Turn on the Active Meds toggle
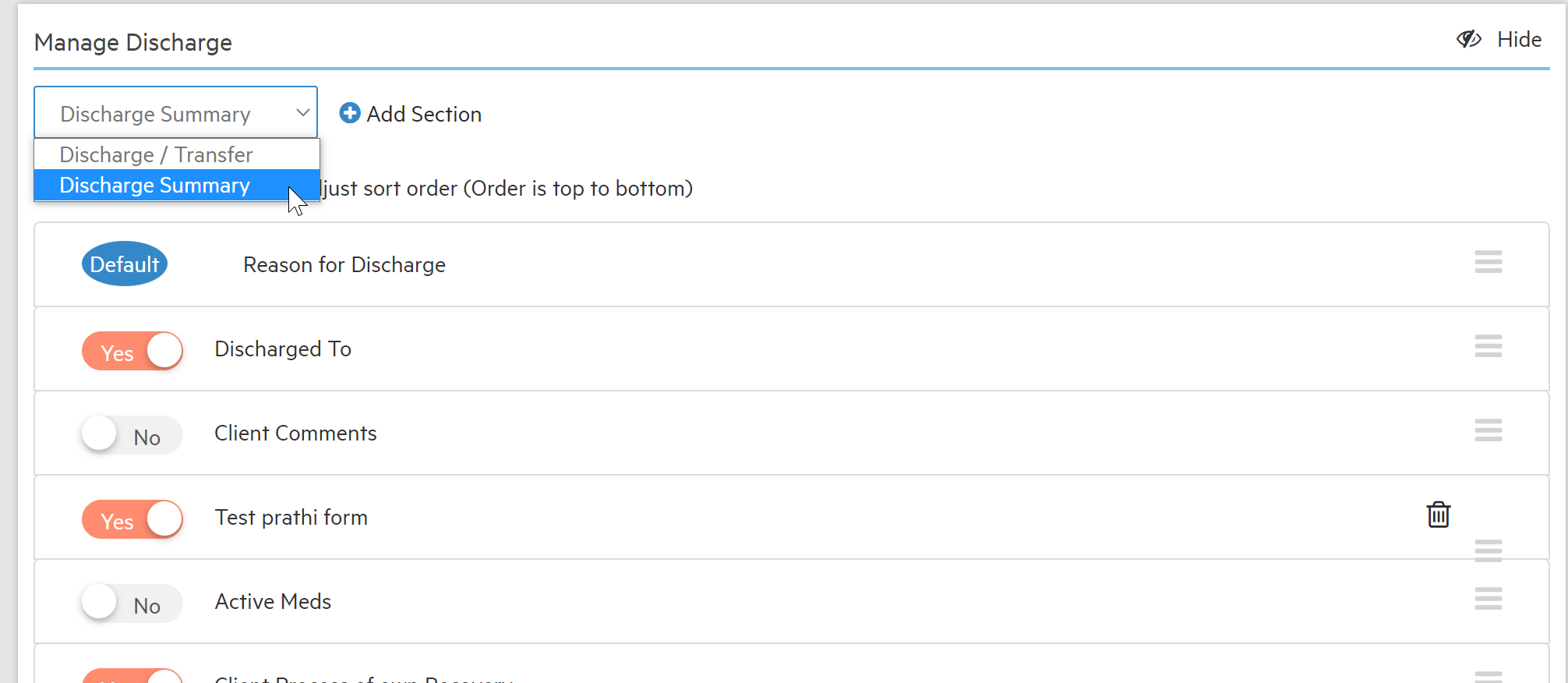 coord(132,603)
